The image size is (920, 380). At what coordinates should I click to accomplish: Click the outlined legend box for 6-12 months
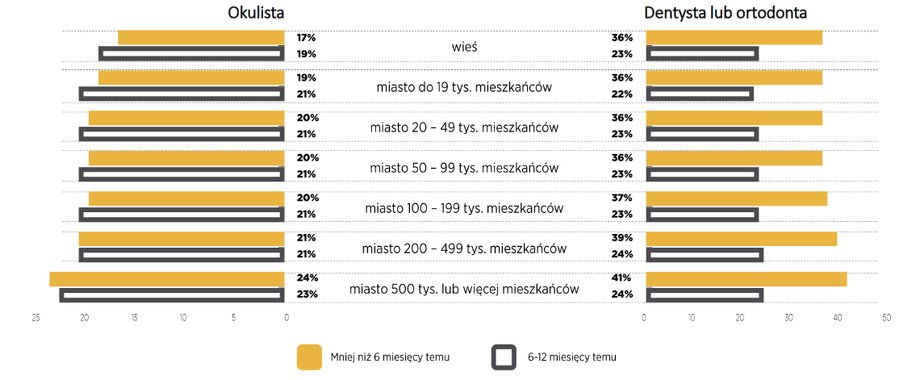click(504, 357)
